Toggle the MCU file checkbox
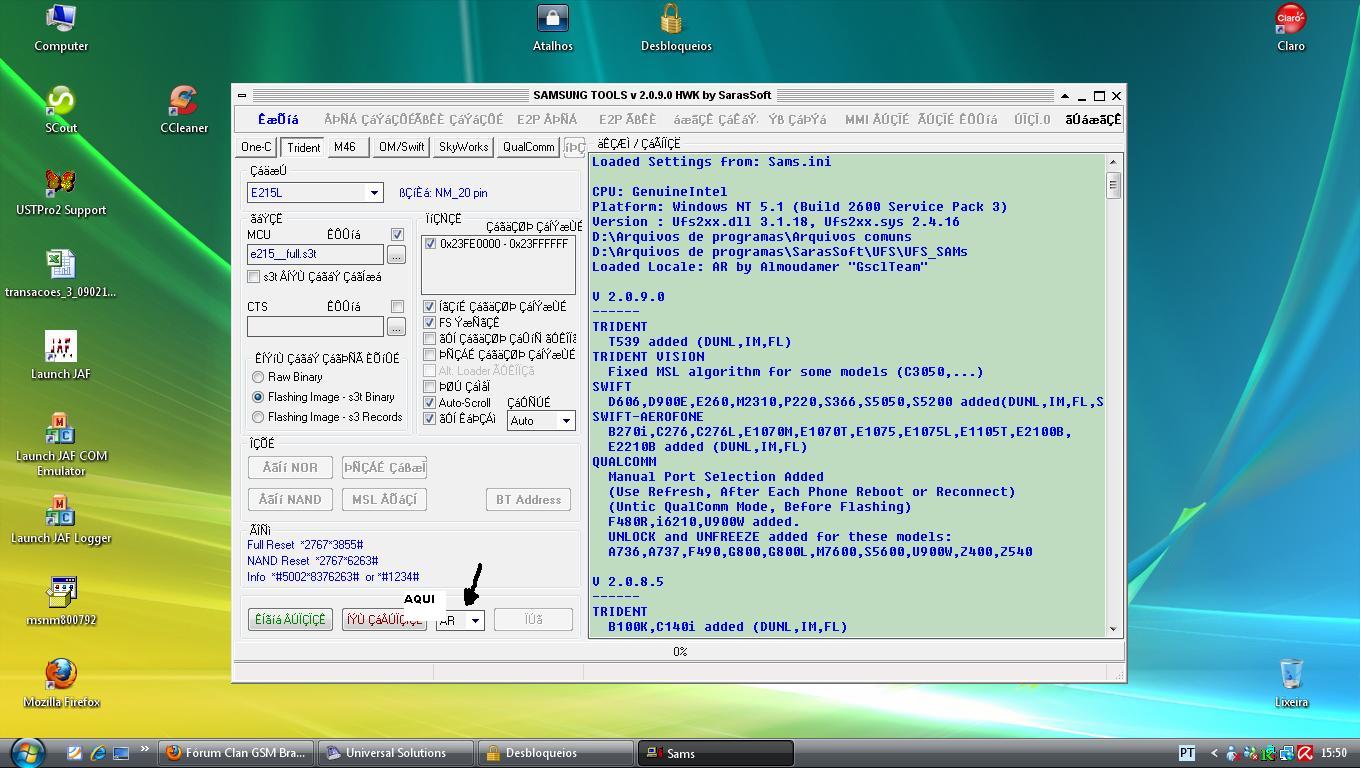The height and width of the screenshot is (768, 1360). (397, 235)
